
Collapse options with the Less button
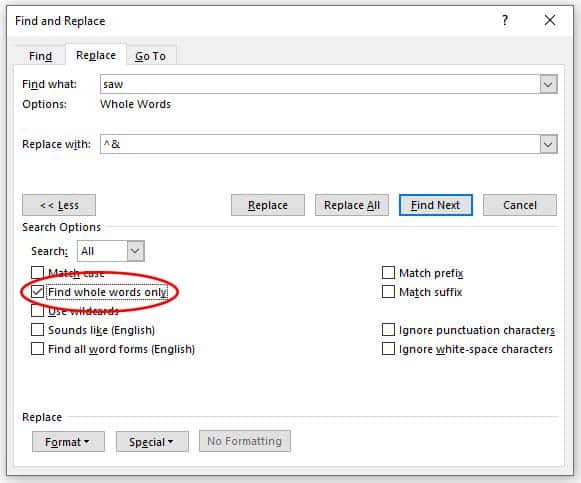click(x=59, y=205)
